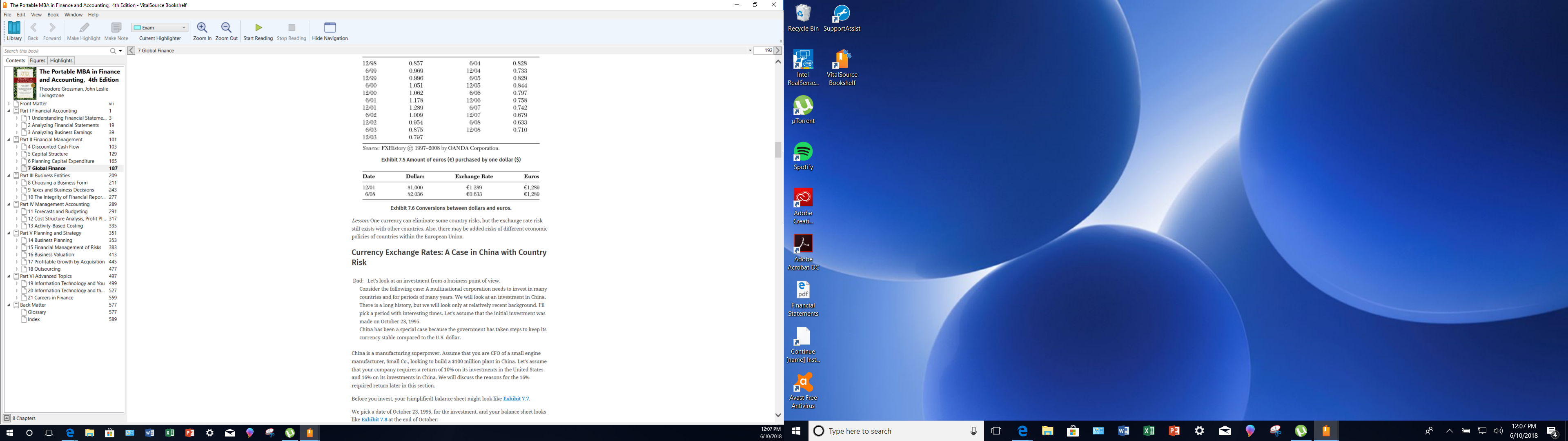Open the Index entry

click(34, 320)
